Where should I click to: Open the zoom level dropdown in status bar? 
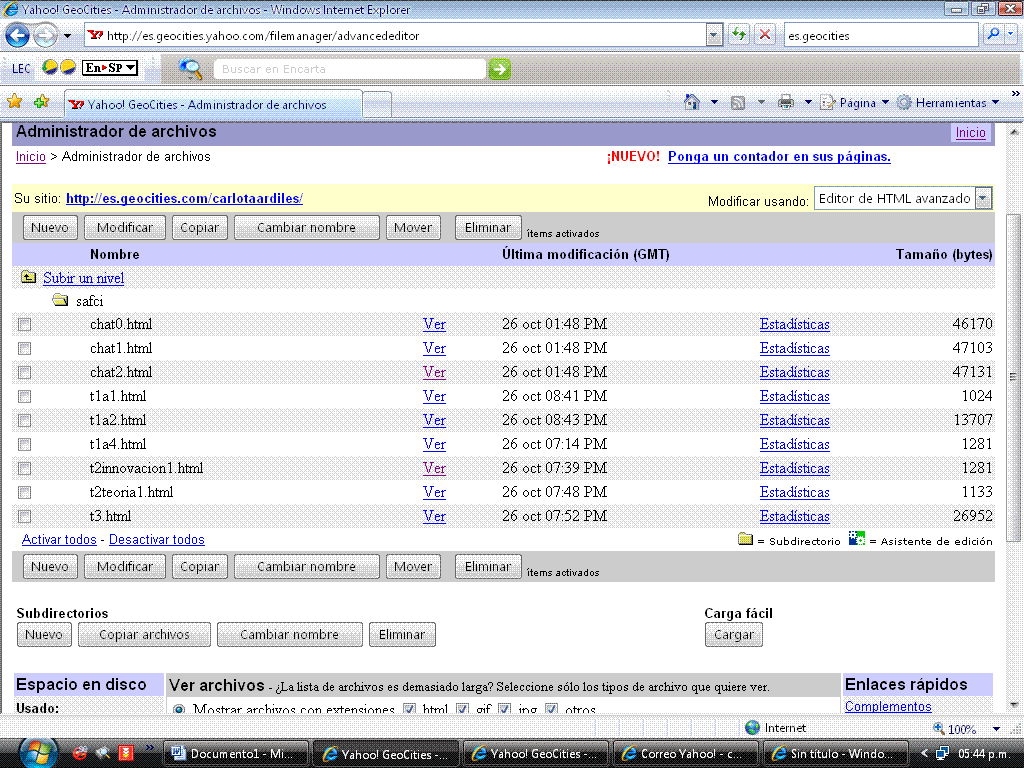click(x=996, y=729)
